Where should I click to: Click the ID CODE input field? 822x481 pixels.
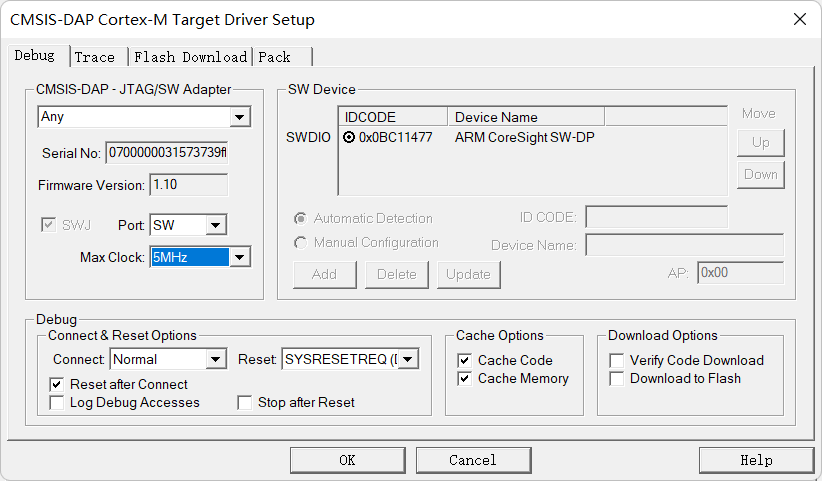(657, 217)
